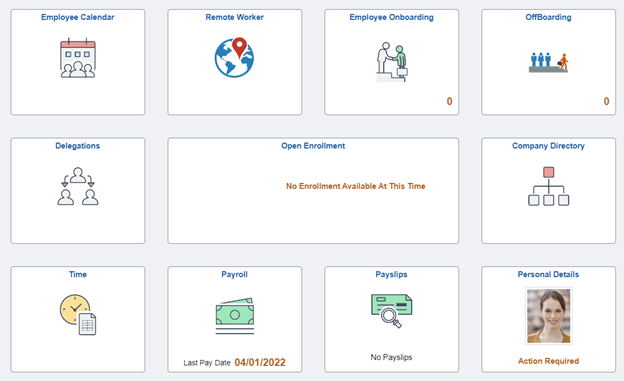The height and width of the screenshot is (381, 624).
Task: Open the Employee Onboarding count of 0
Action: [x=449, y=101]
